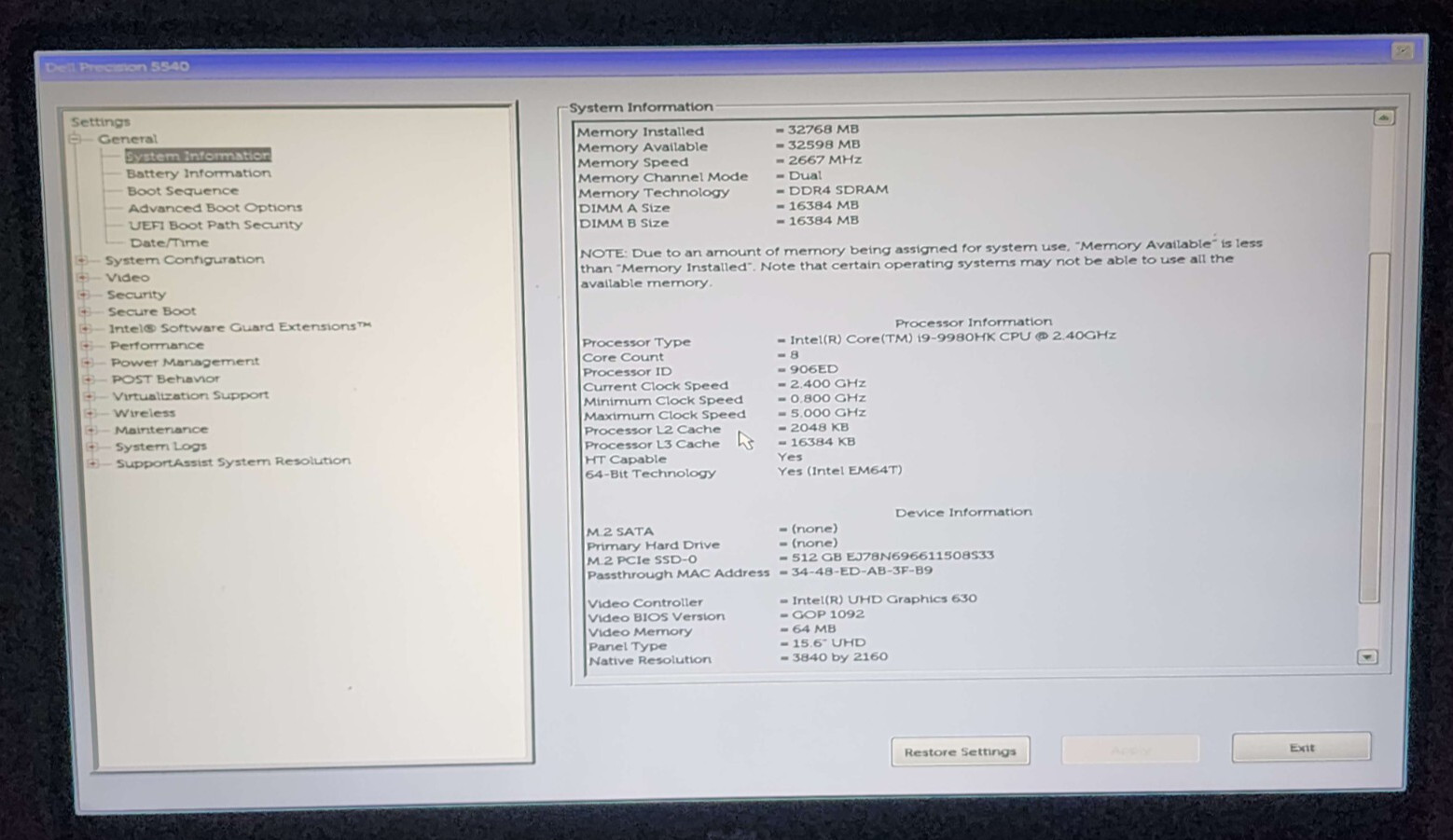Select the Wireless category label
This screenshot has width=1453, height=840.
[x=145, y=413]
